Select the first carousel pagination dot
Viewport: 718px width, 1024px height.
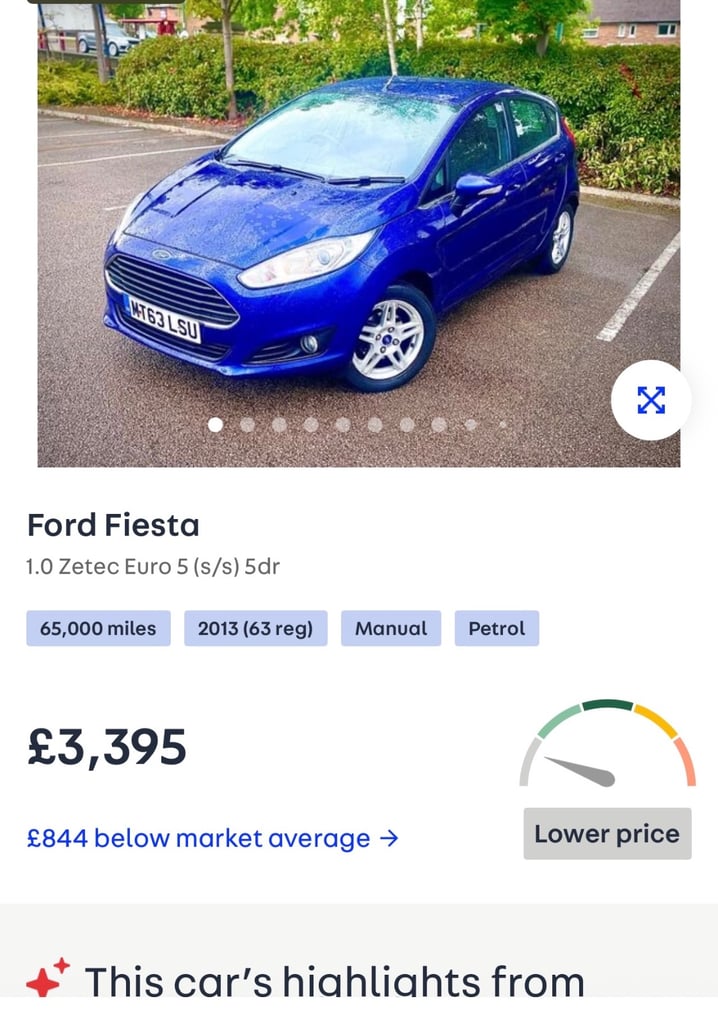[x=215, y=425]
